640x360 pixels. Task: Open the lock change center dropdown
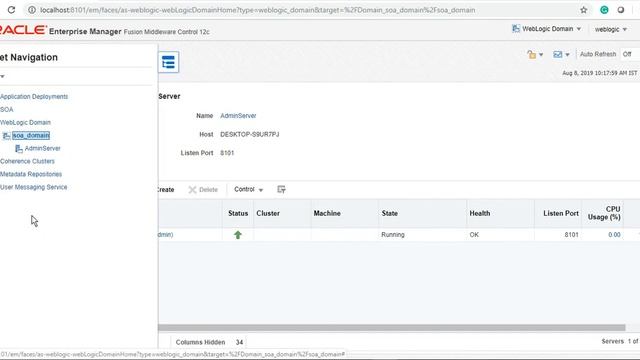click(535, 54)
